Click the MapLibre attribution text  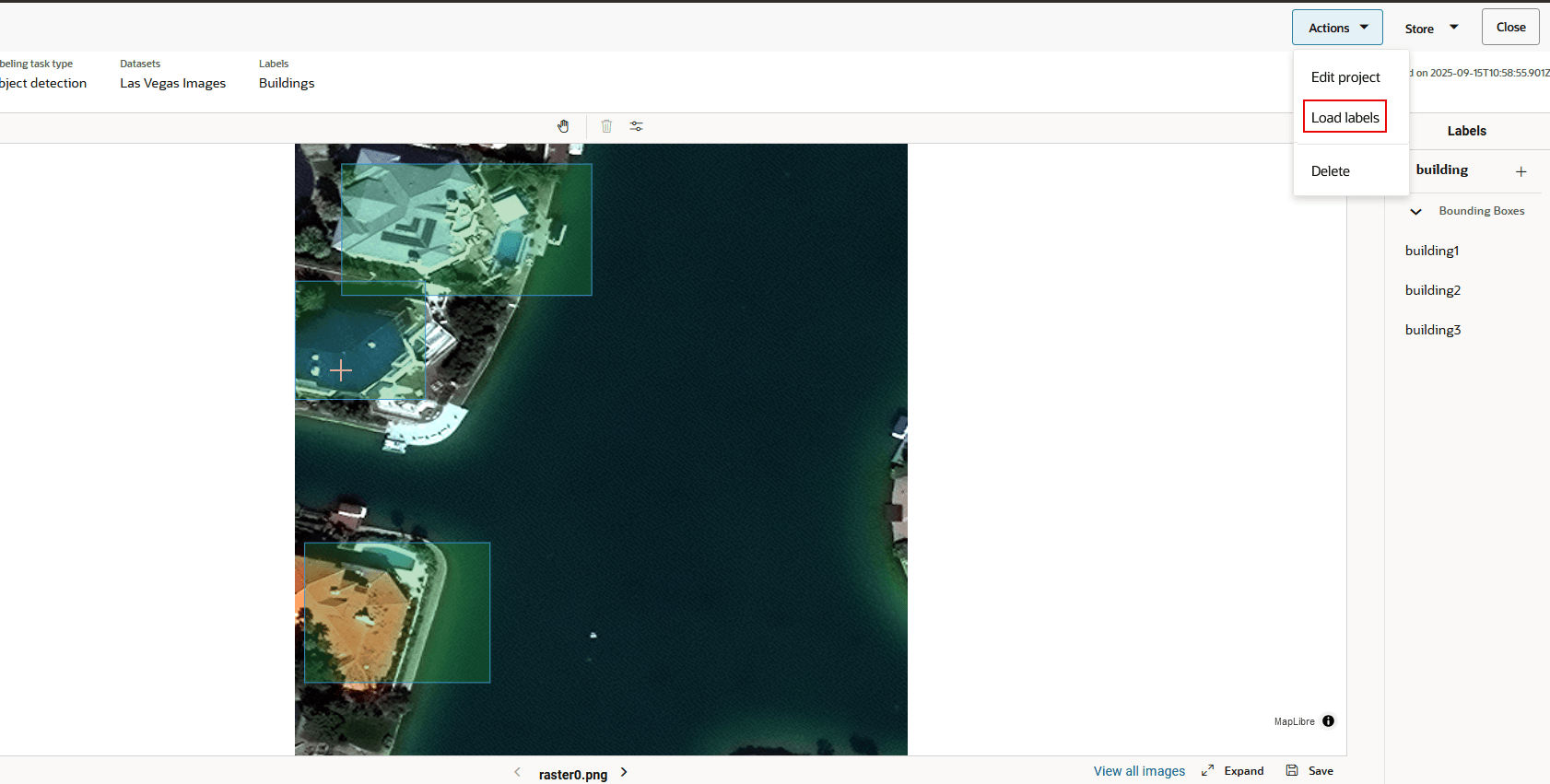[1295, 721]
